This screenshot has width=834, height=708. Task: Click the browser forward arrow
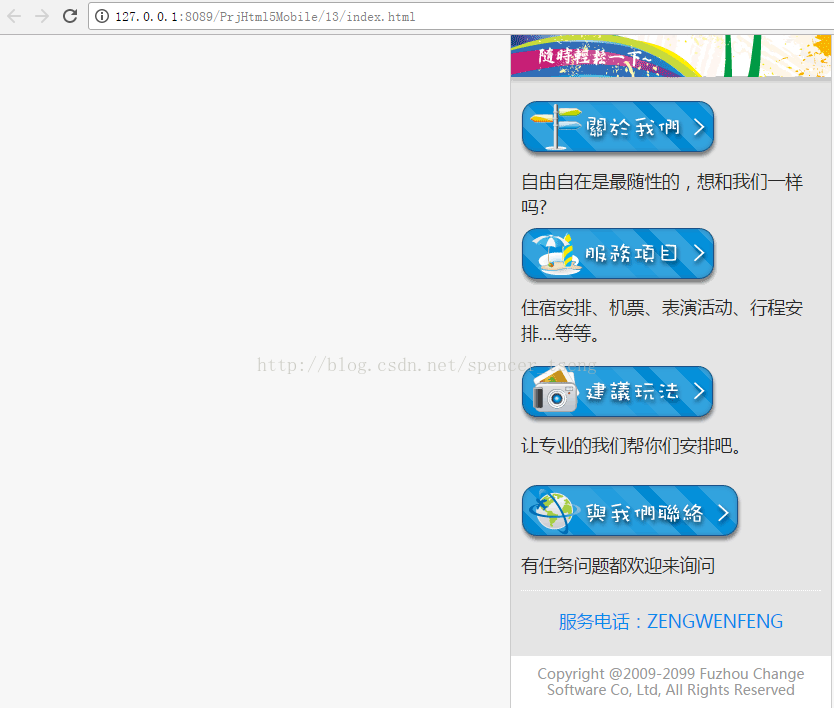[x=41, y=16]
